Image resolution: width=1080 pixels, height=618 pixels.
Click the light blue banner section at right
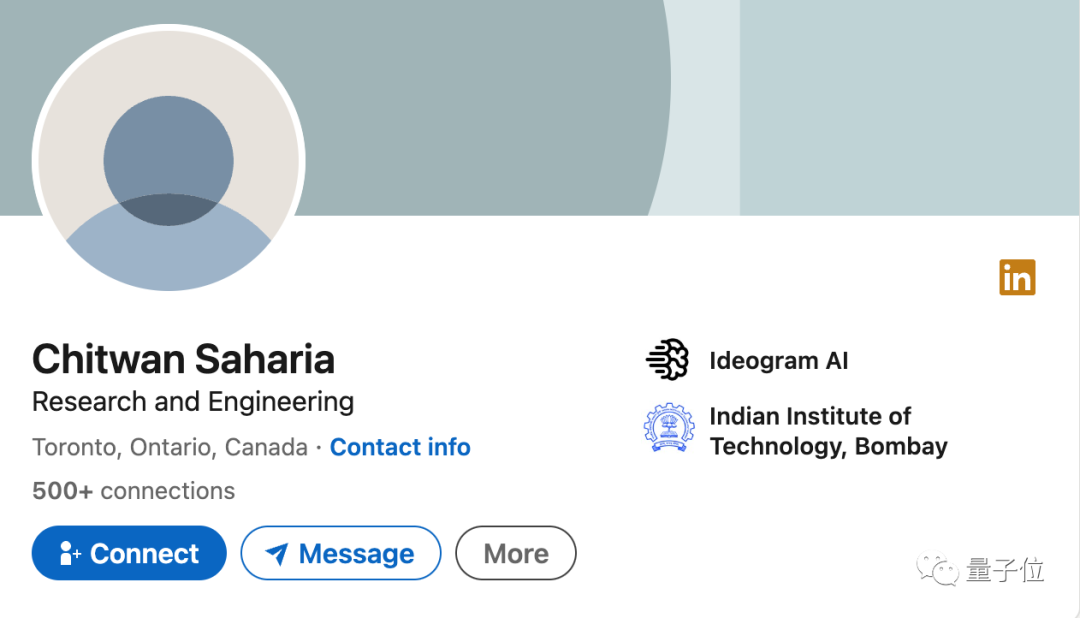coord(909,107)
